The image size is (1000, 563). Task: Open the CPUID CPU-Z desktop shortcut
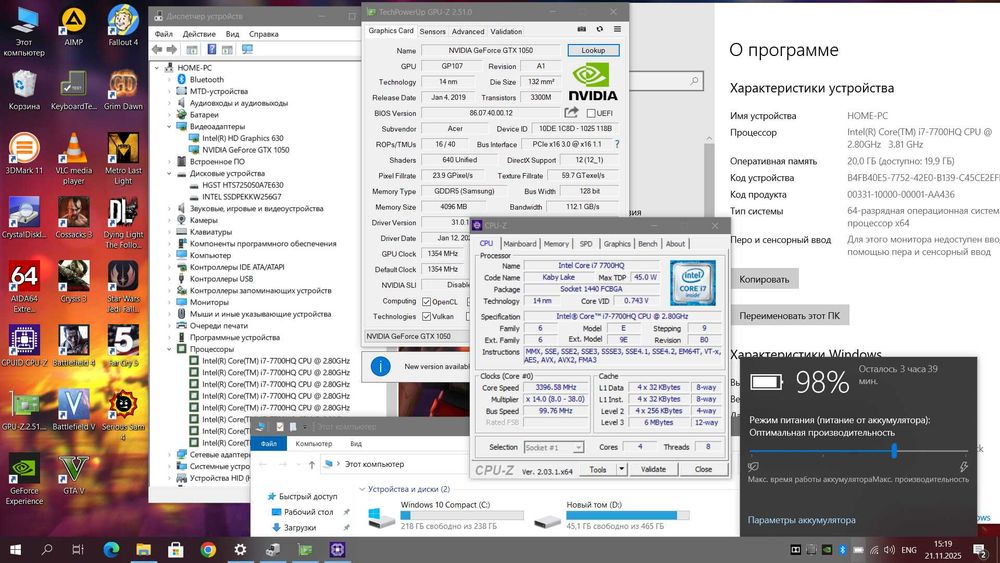[x=24, y=346]
